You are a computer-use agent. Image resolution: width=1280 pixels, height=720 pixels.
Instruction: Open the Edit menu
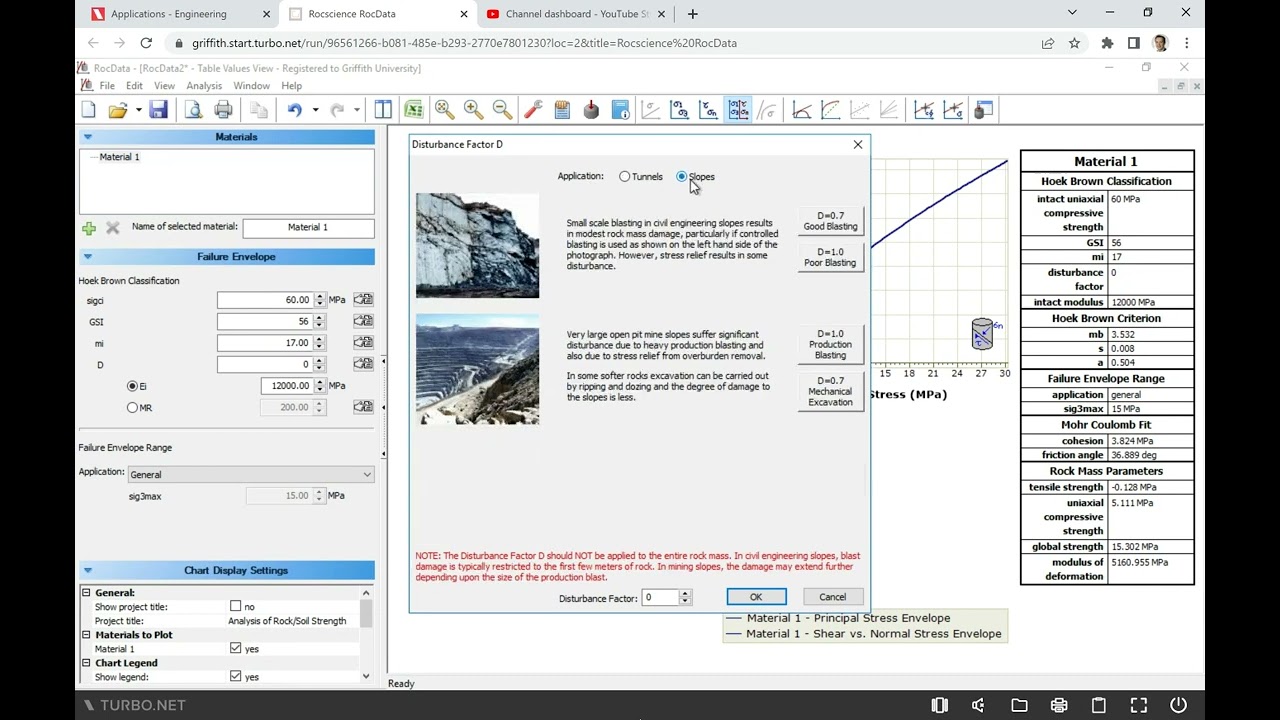pos(134,86)
